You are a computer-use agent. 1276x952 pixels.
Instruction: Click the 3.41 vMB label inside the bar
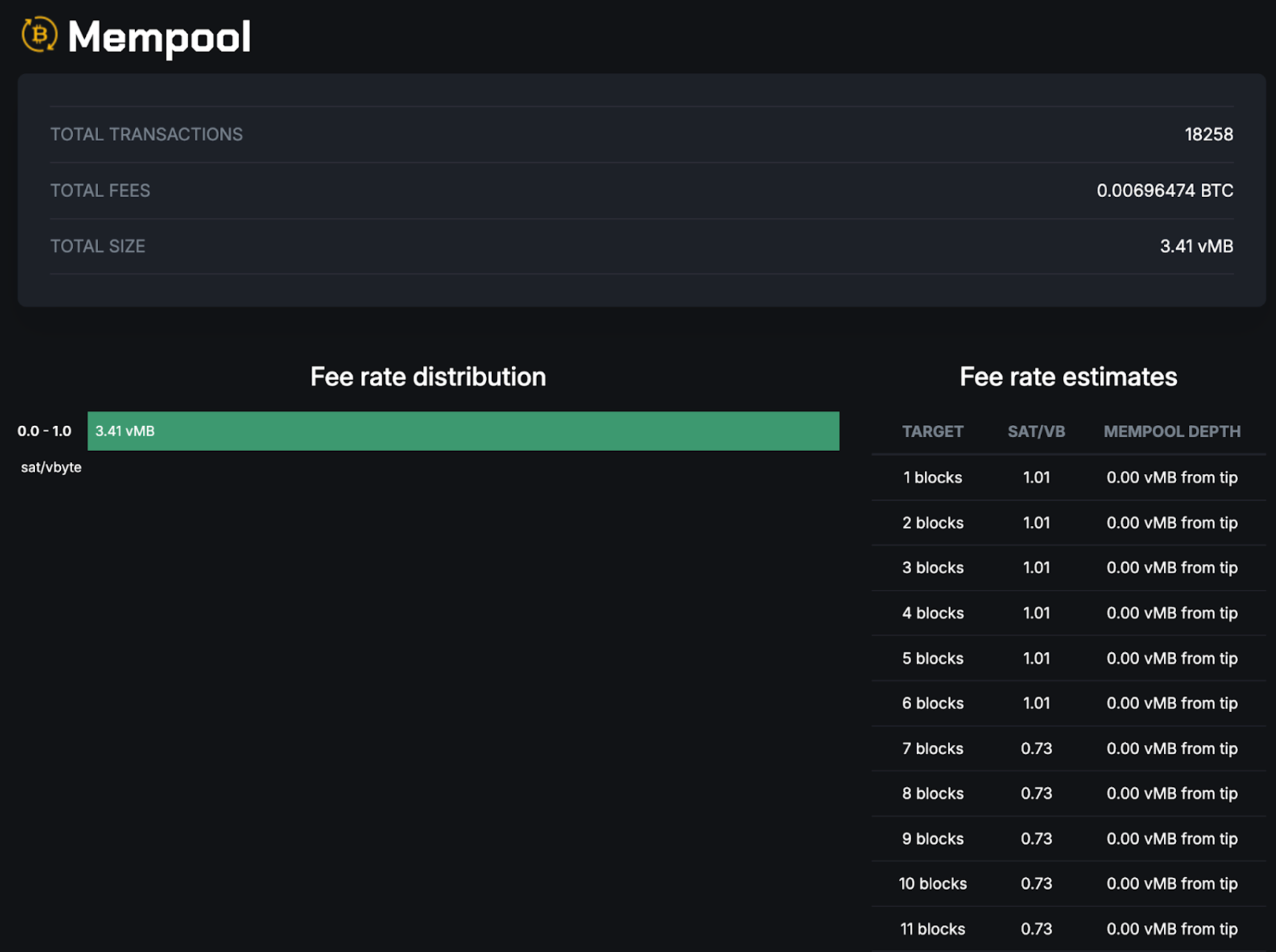tap(124, 431)
